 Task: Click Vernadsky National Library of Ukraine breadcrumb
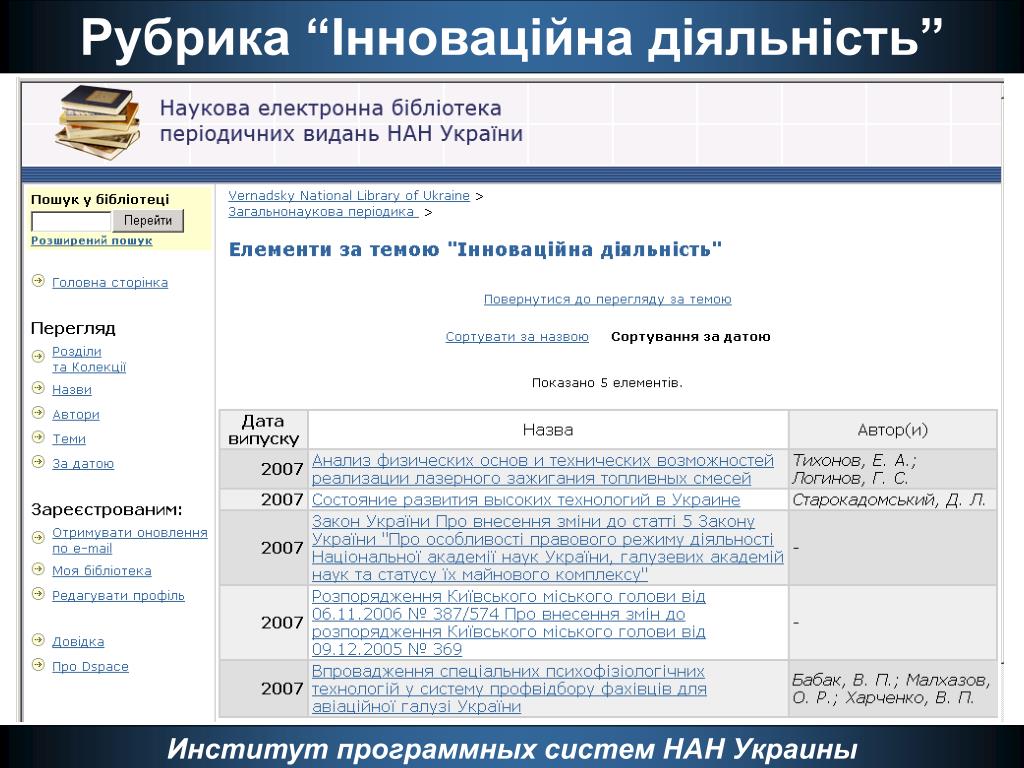pyautogui.click(x=349, y=195)
